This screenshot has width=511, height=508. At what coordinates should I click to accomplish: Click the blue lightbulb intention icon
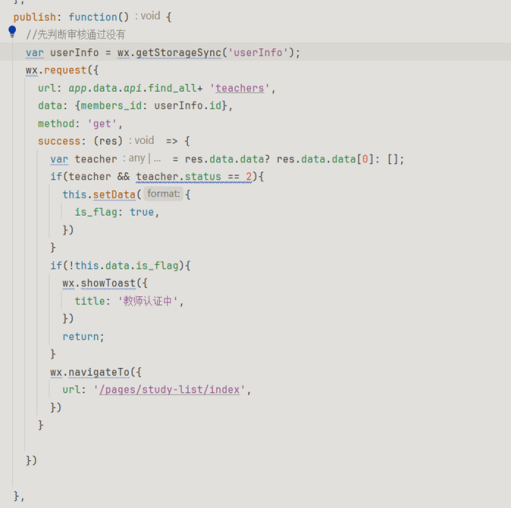pyautogui.click(x=12, y=31)
